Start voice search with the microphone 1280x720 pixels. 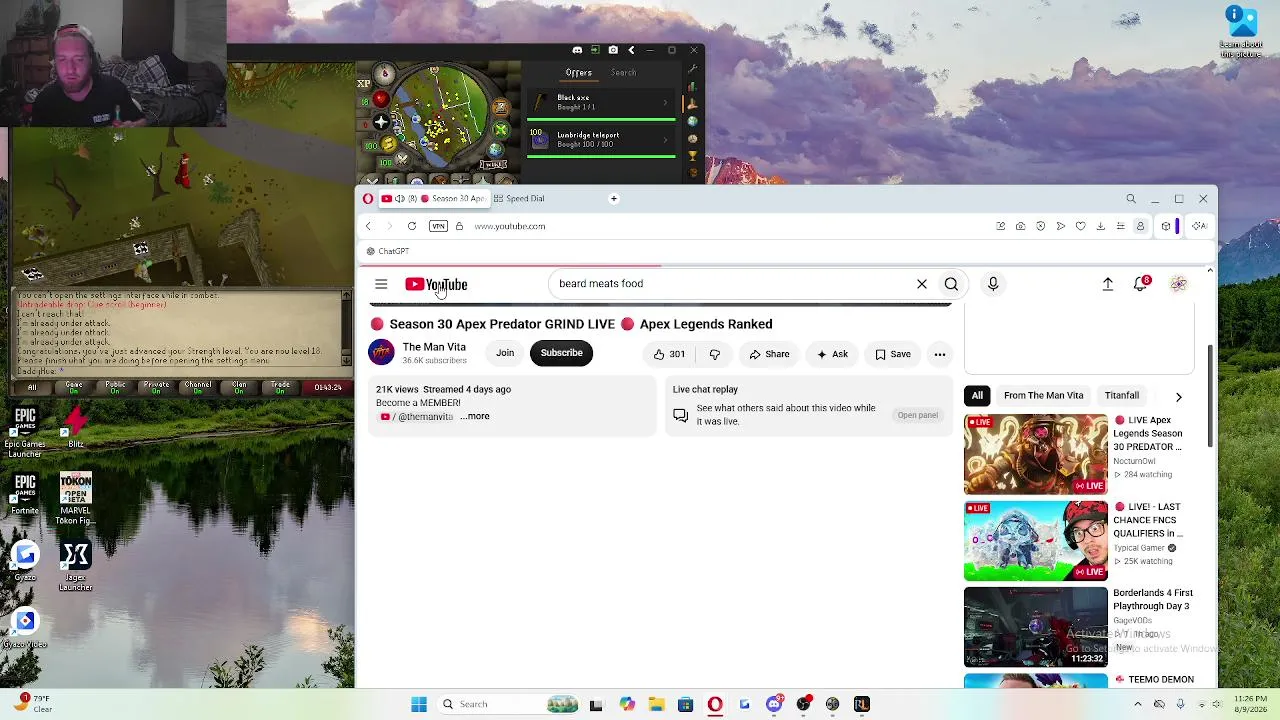[993, 284]
